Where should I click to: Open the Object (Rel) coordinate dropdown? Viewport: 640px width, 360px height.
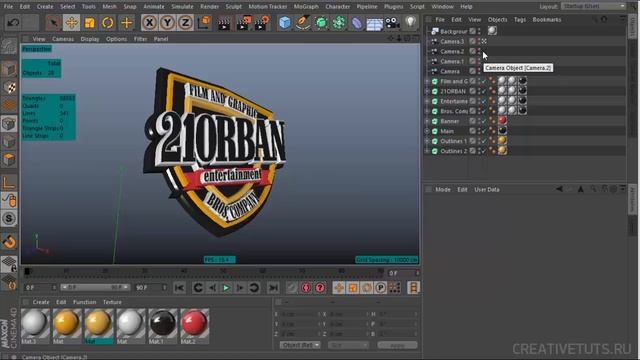pos(300,345)
